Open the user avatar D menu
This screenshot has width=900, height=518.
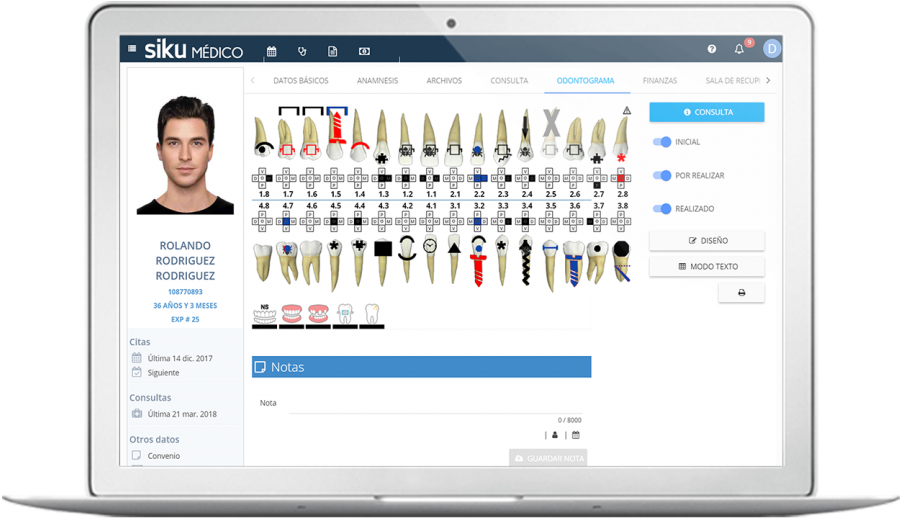pos(772,49)
